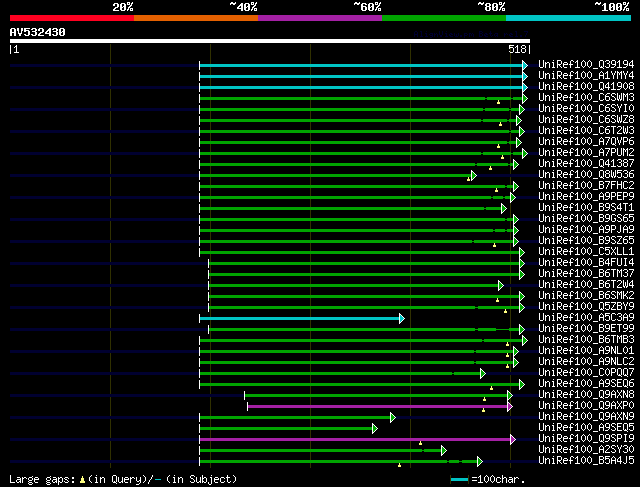Screen dimensions: 640x487
Task: Click the arrowhead ending the UniRef100_B9S4T1 alignment
Action: pyautogui.click(x=504, y=209)
